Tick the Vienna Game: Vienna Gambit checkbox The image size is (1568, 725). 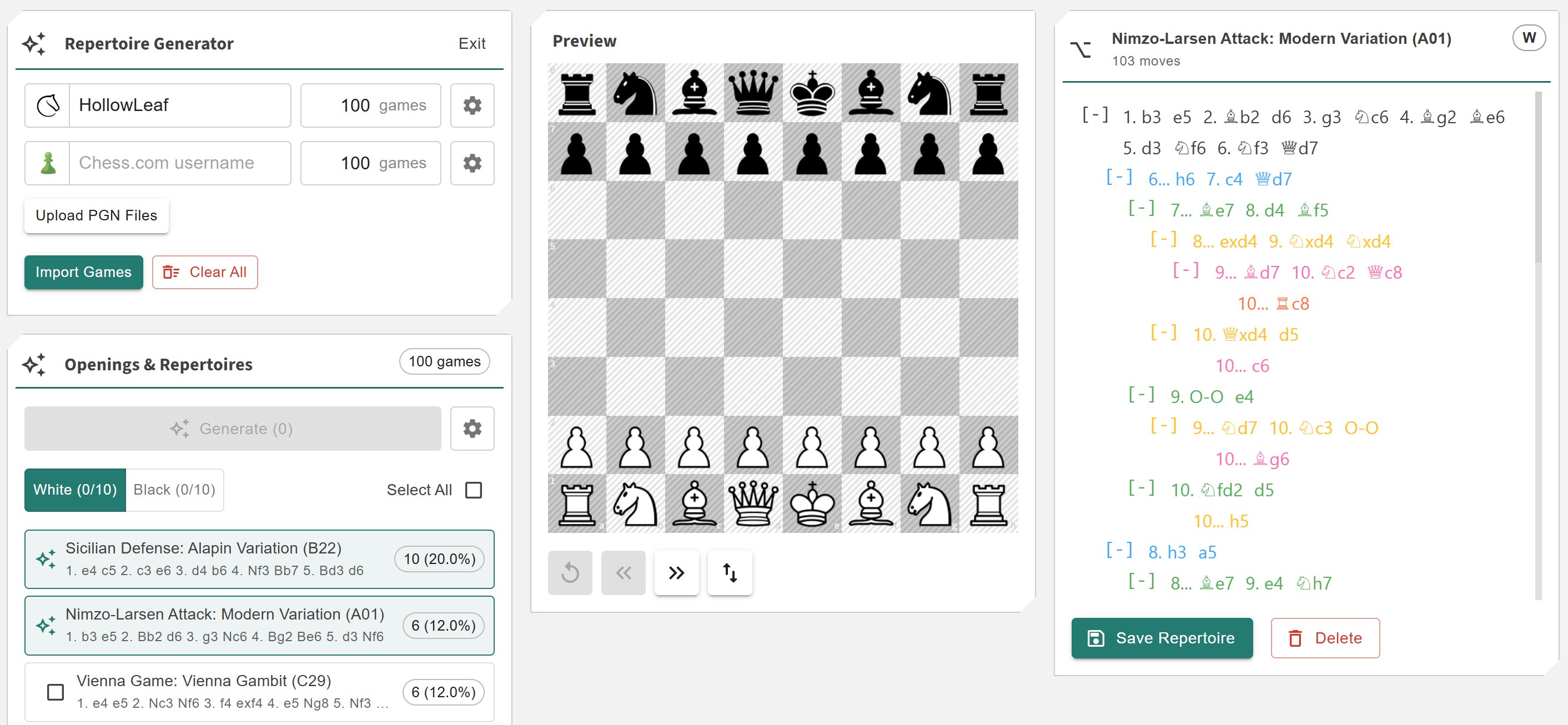point(56,692)
